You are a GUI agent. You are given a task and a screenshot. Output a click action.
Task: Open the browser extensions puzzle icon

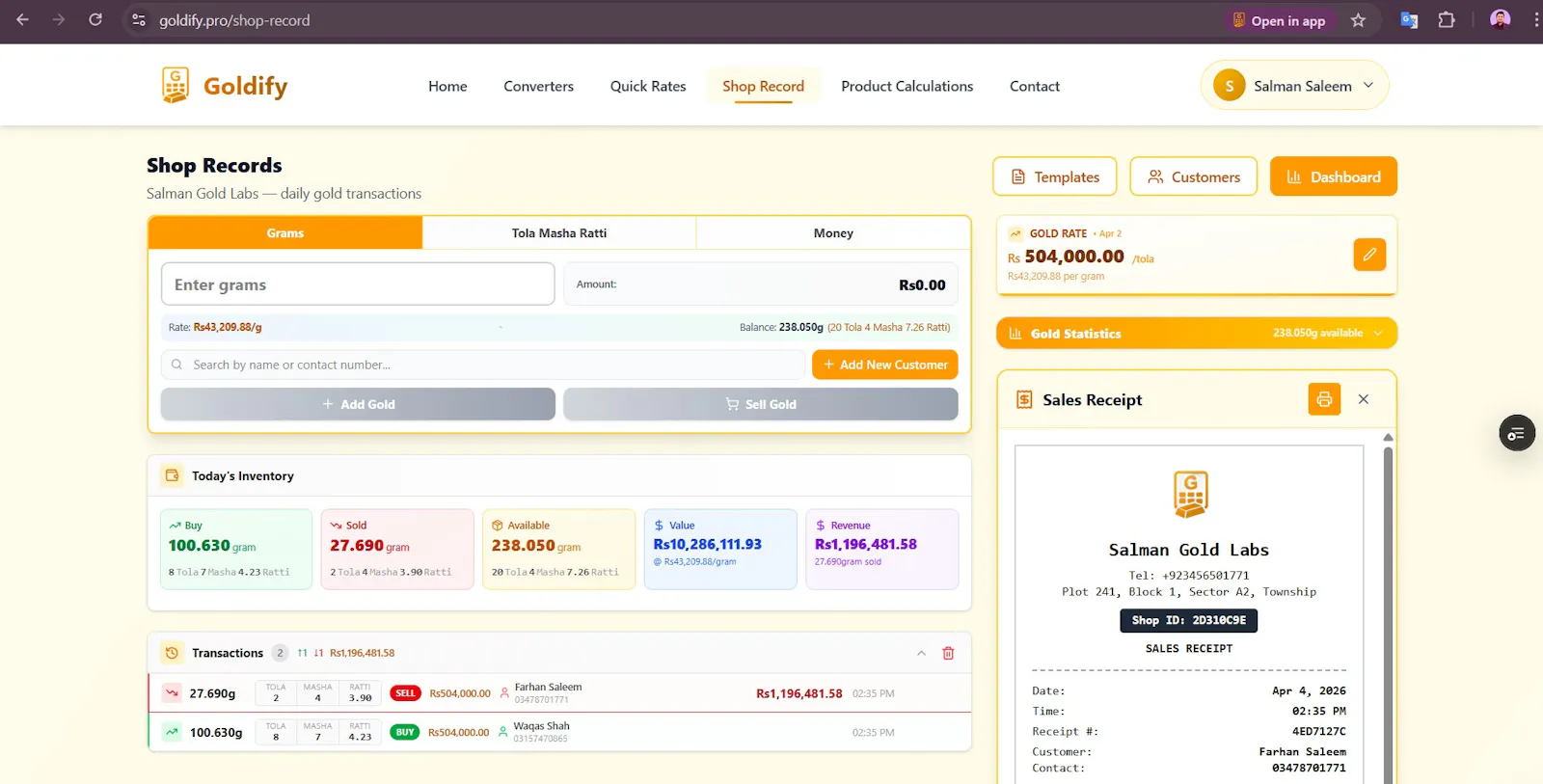tap(1447, 19)
